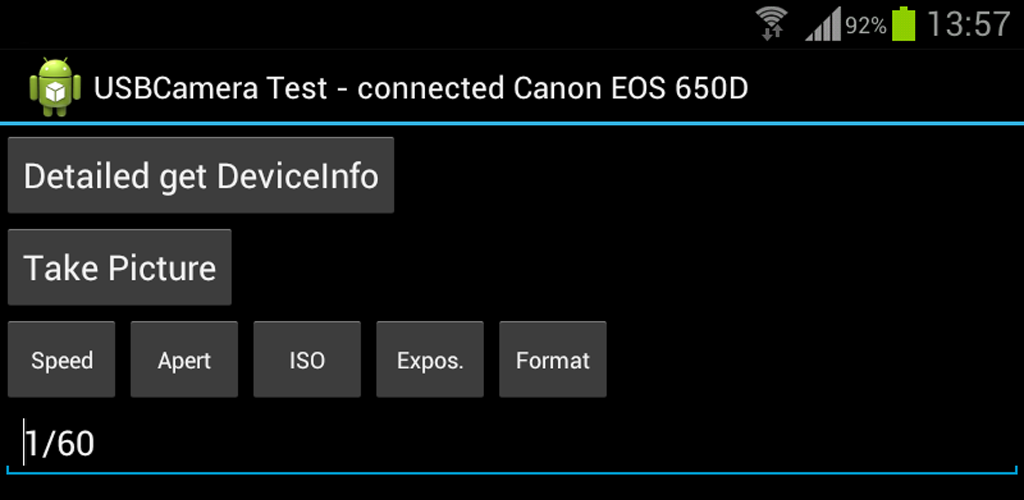Open the Format button

552,359
